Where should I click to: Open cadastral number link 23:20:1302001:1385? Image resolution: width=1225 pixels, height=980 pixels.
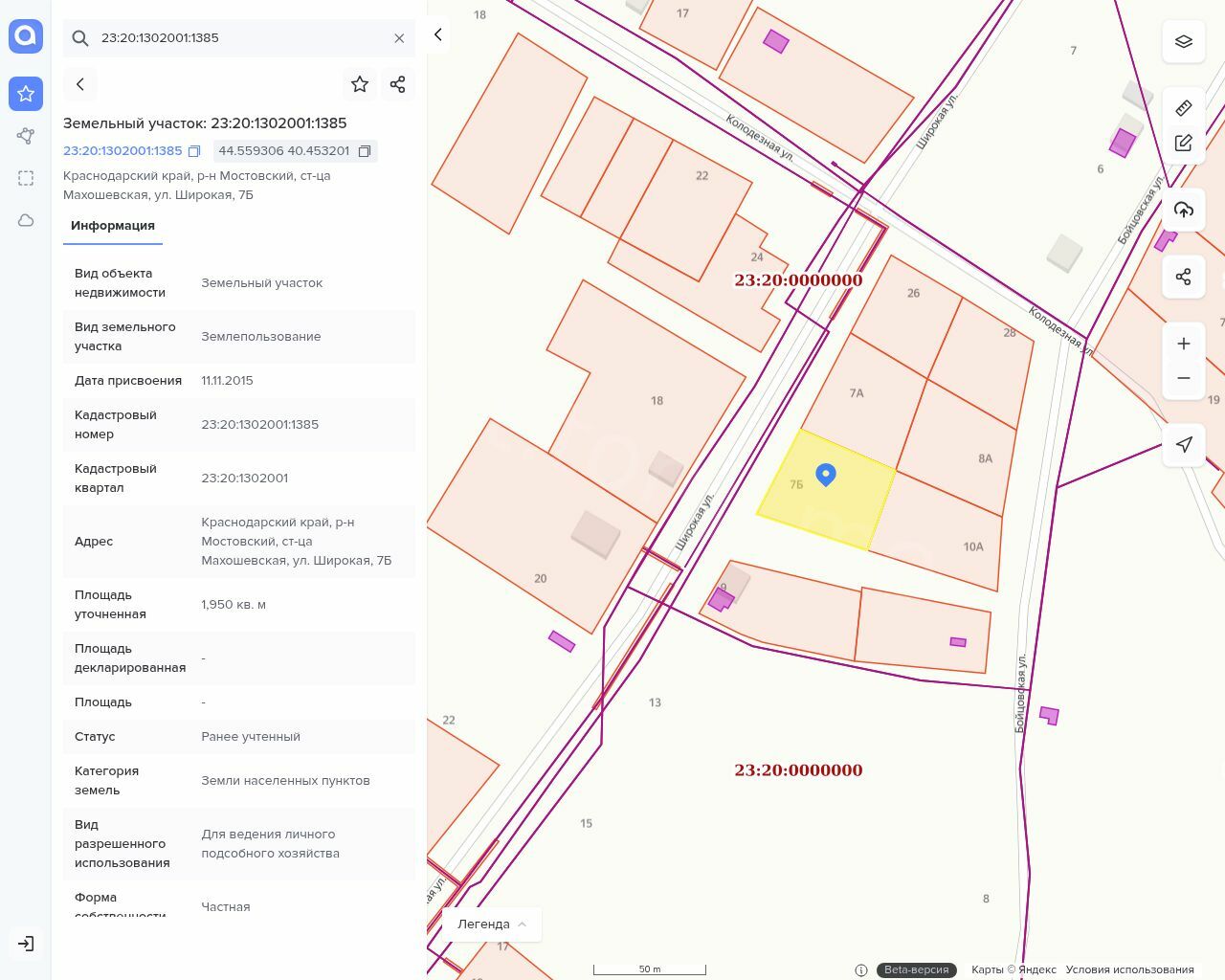[x=122, y=151]
